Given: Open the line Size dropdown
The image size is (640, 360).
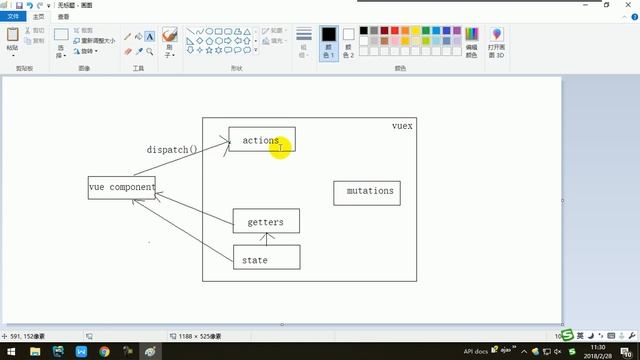Looking at the screenshot, I should point(304,42).
